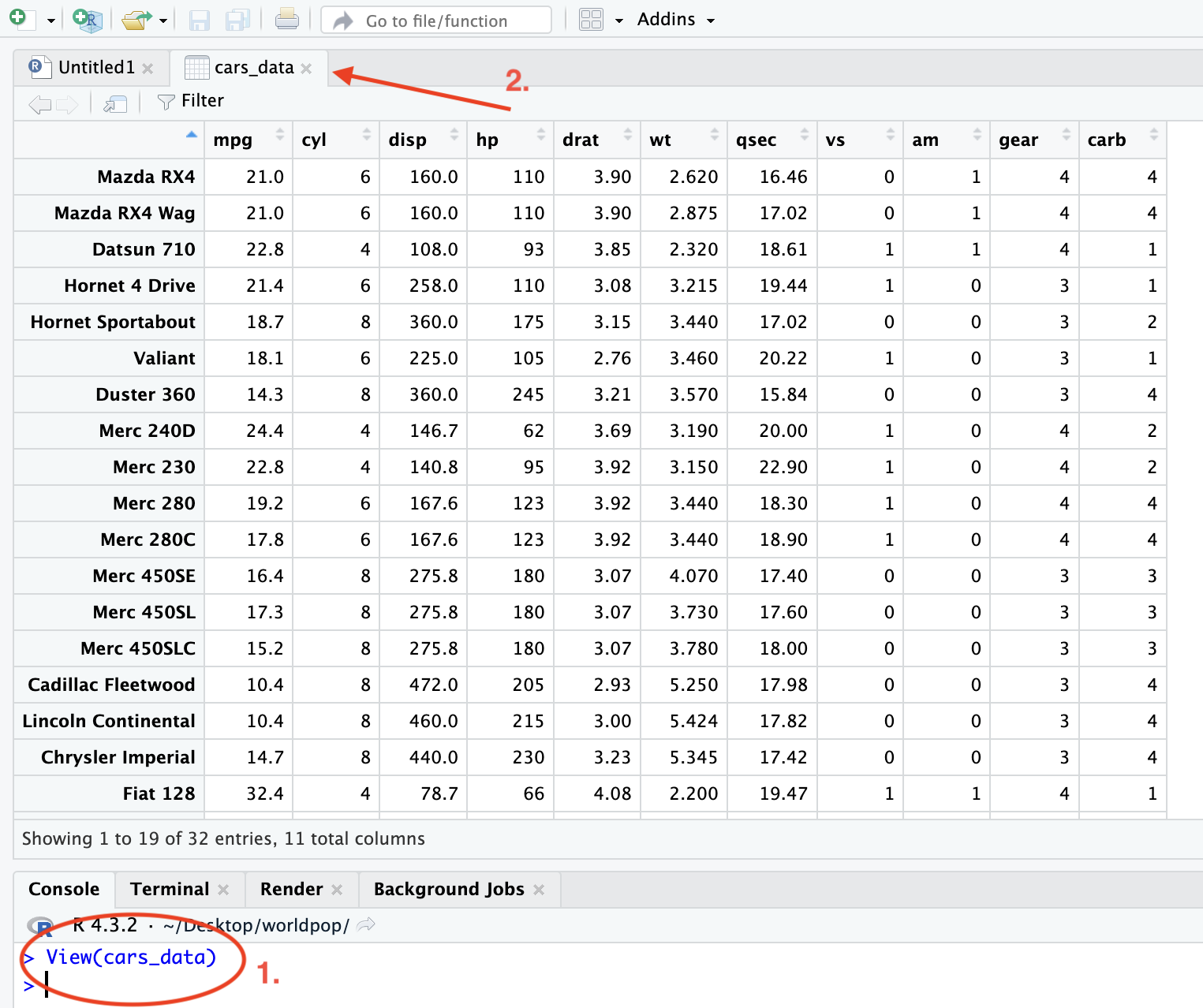
Task: Sort the table by drat column
Action: click(x=597, y=140)
